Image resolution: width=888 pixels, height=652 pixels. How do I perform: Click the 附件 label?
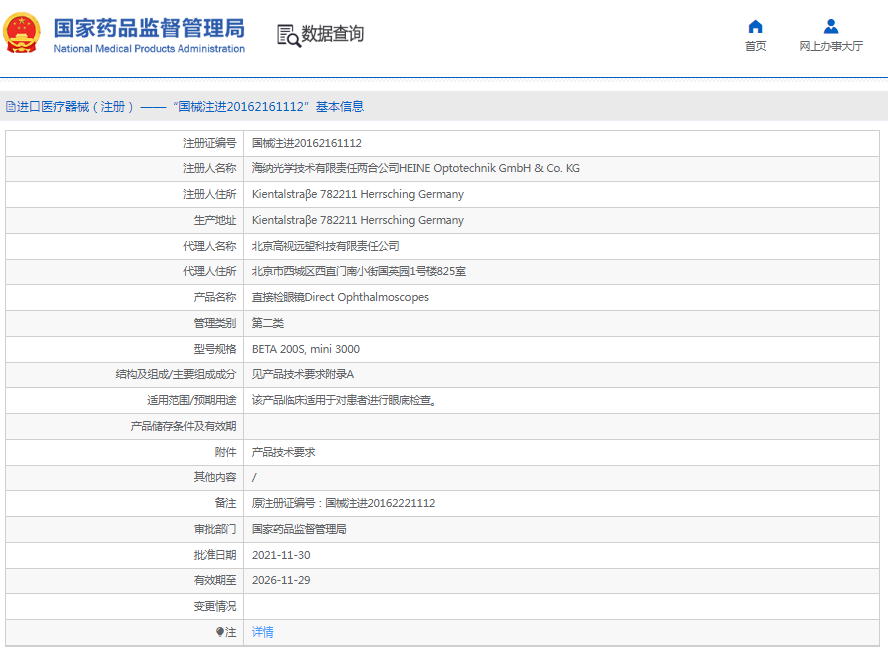click(x=225, y=453)
